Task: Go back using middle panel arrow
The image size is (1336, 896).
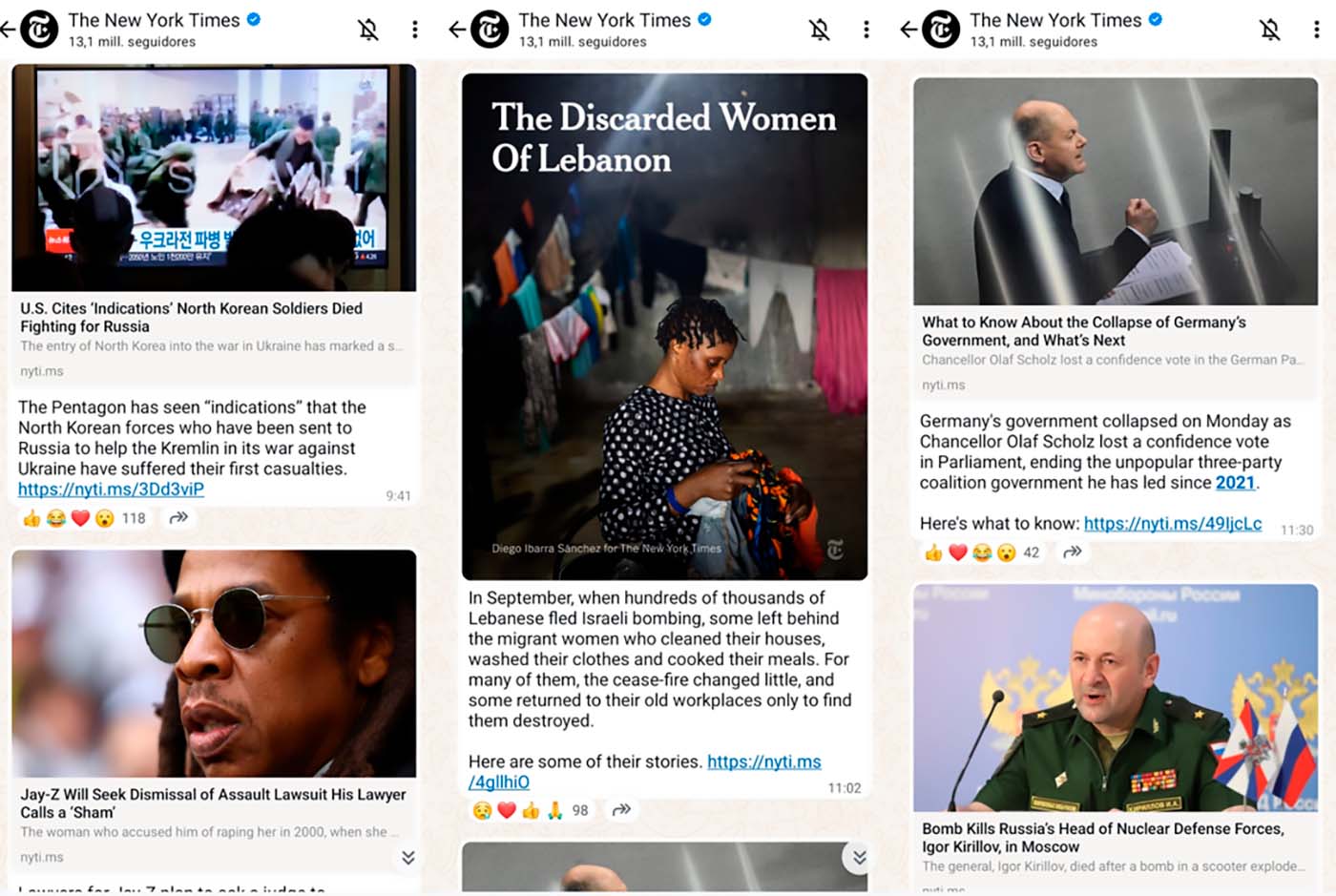Action: point(457,30)
